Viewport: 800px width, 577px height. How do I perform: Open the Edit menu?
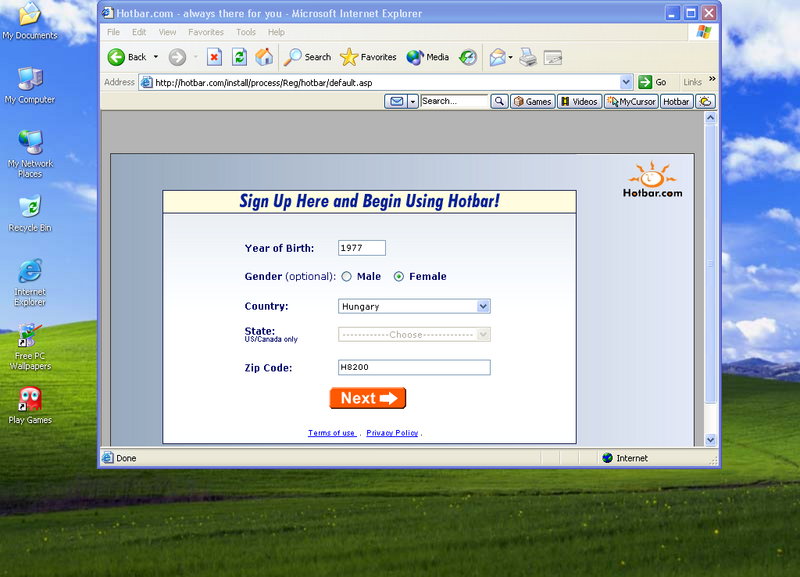139,32
